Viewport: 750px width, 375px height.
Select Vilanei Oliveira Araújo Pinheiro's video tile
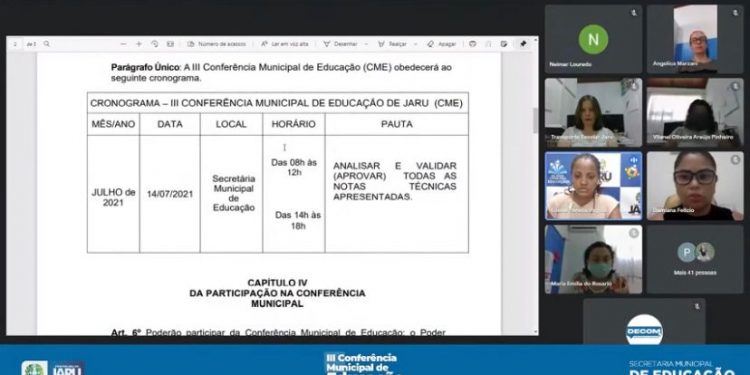pyautogui.click(x=695, y=112)
